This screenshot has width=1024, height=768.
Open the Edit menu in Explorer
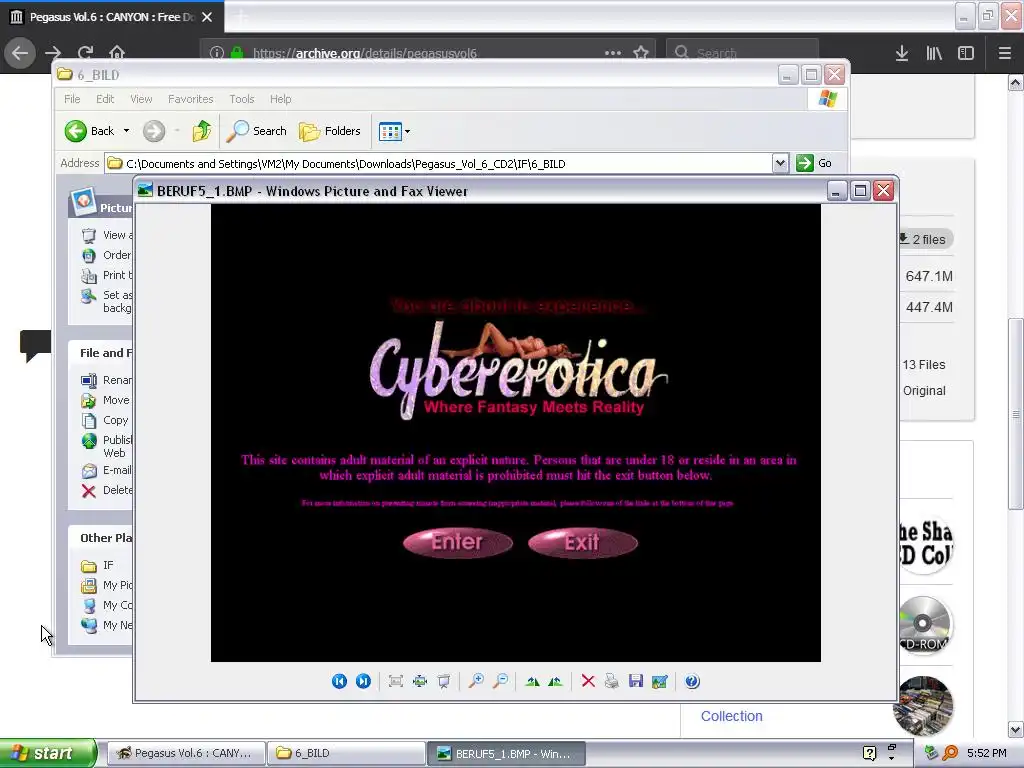point(105,99)
